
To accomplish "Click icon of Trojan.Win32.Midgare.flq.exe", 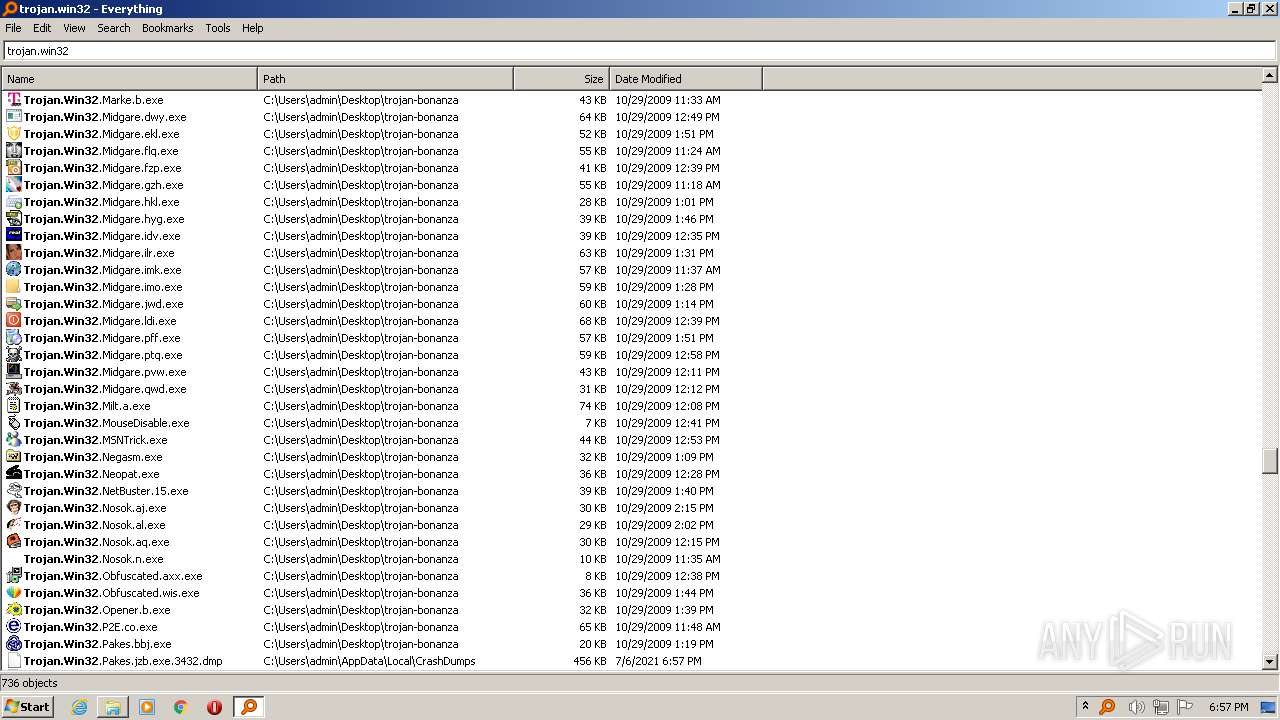I will tap(14, 151).
